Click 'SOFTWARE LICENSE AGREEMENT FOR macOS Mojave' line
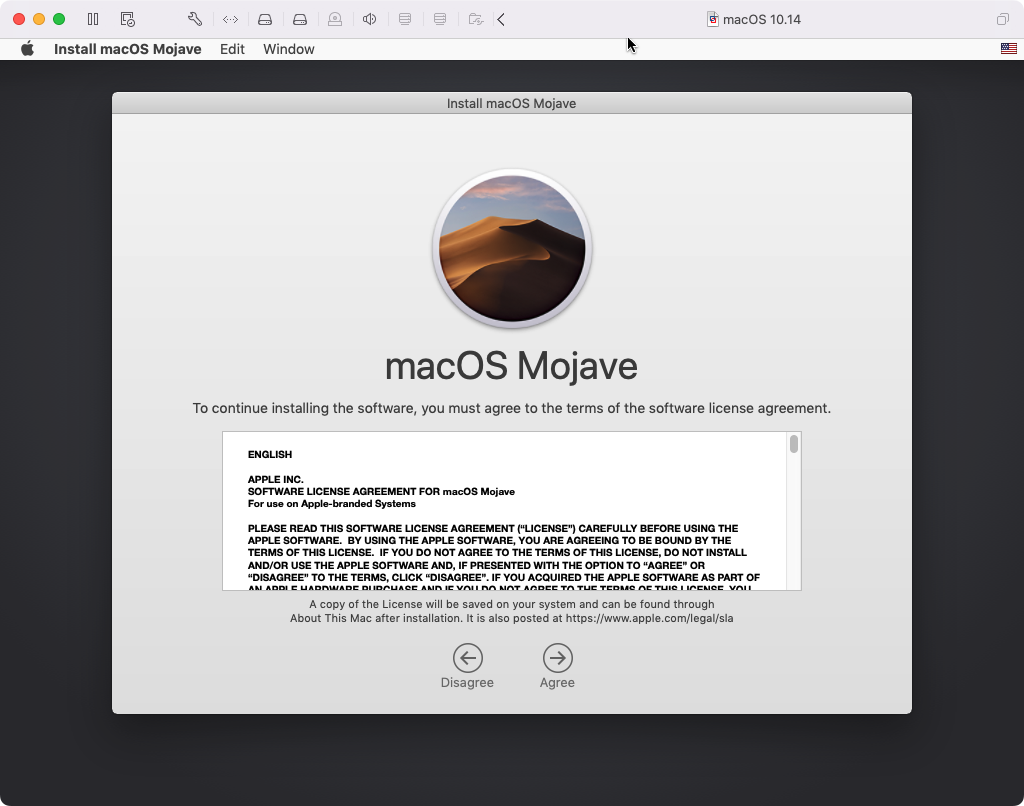 point(381,492)
